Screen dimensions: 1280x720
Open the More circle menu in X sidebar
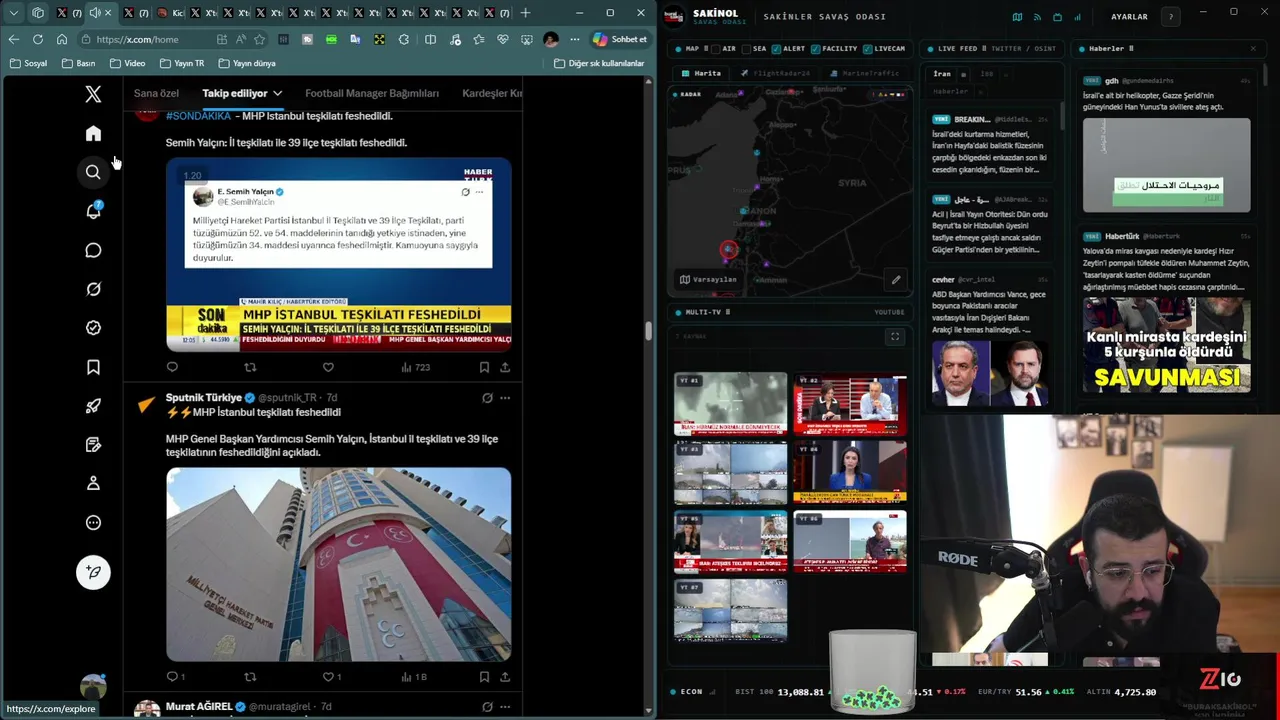pos(93,522)
